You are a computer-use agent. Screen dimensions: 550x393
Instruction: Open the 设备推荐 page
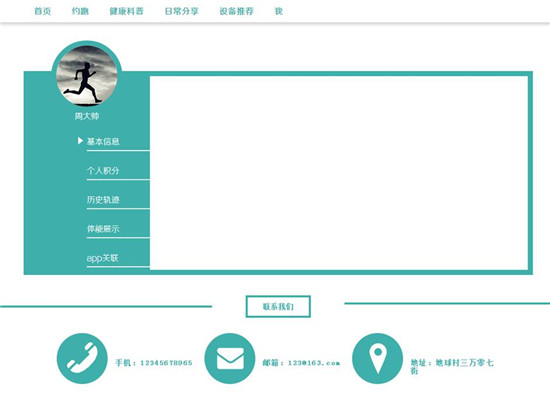[x=236, y=11]
